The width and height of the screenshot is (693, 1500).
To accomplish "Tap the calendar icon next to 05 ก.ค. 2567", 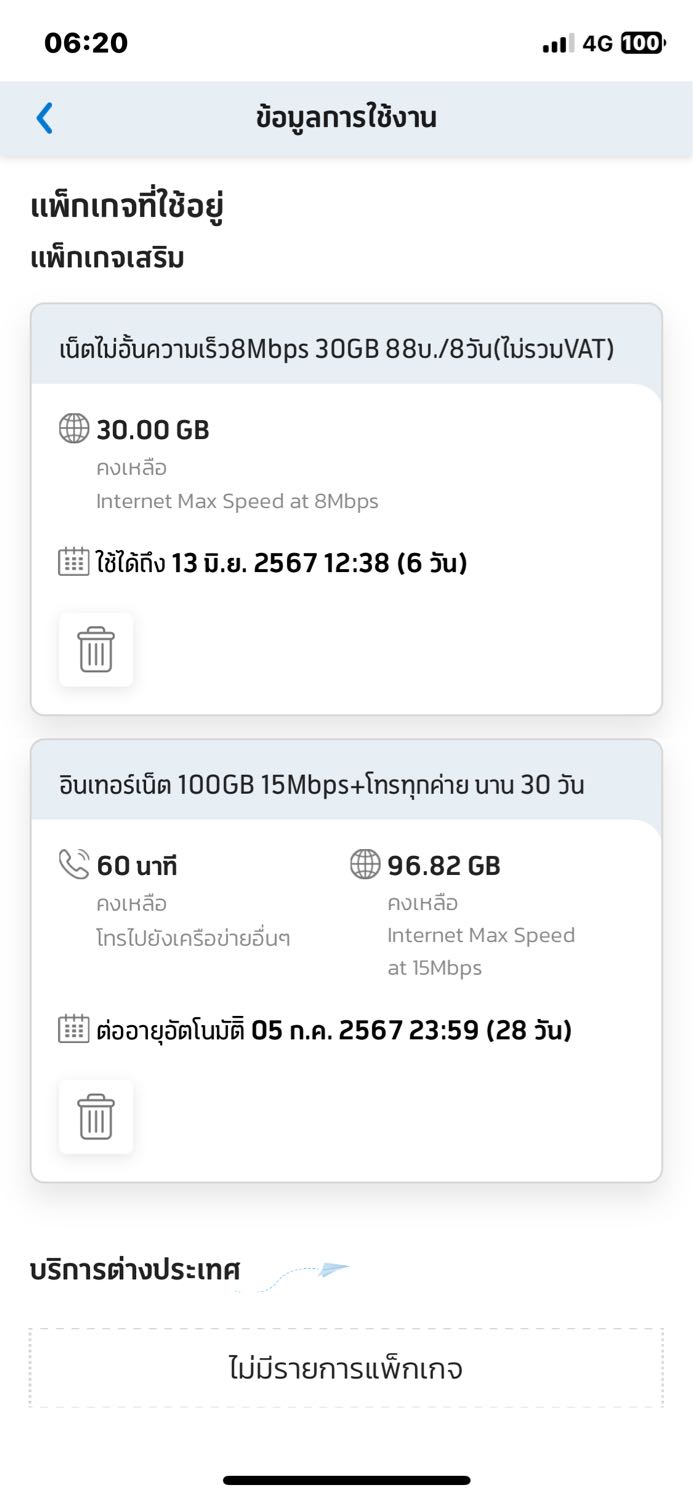I will tap(74, 1030).
